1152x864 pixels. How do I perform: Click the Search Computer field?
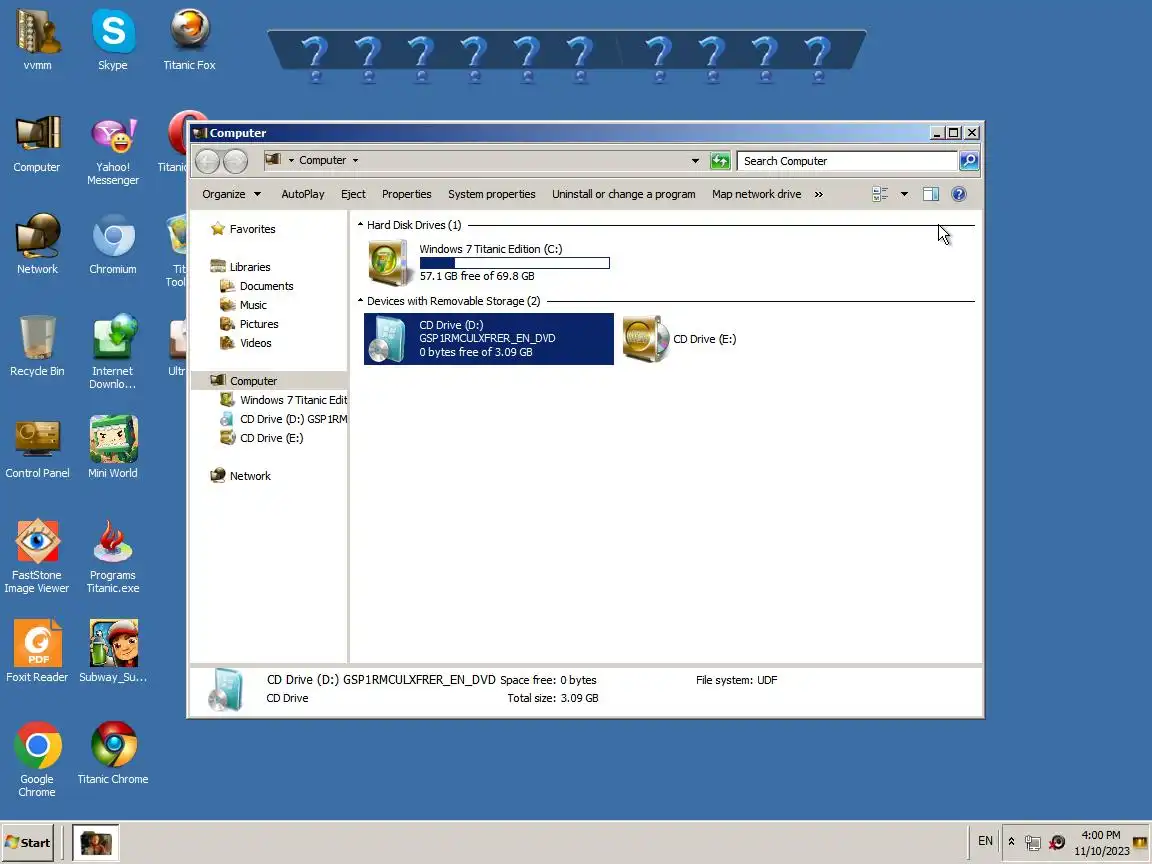[846, 161]
